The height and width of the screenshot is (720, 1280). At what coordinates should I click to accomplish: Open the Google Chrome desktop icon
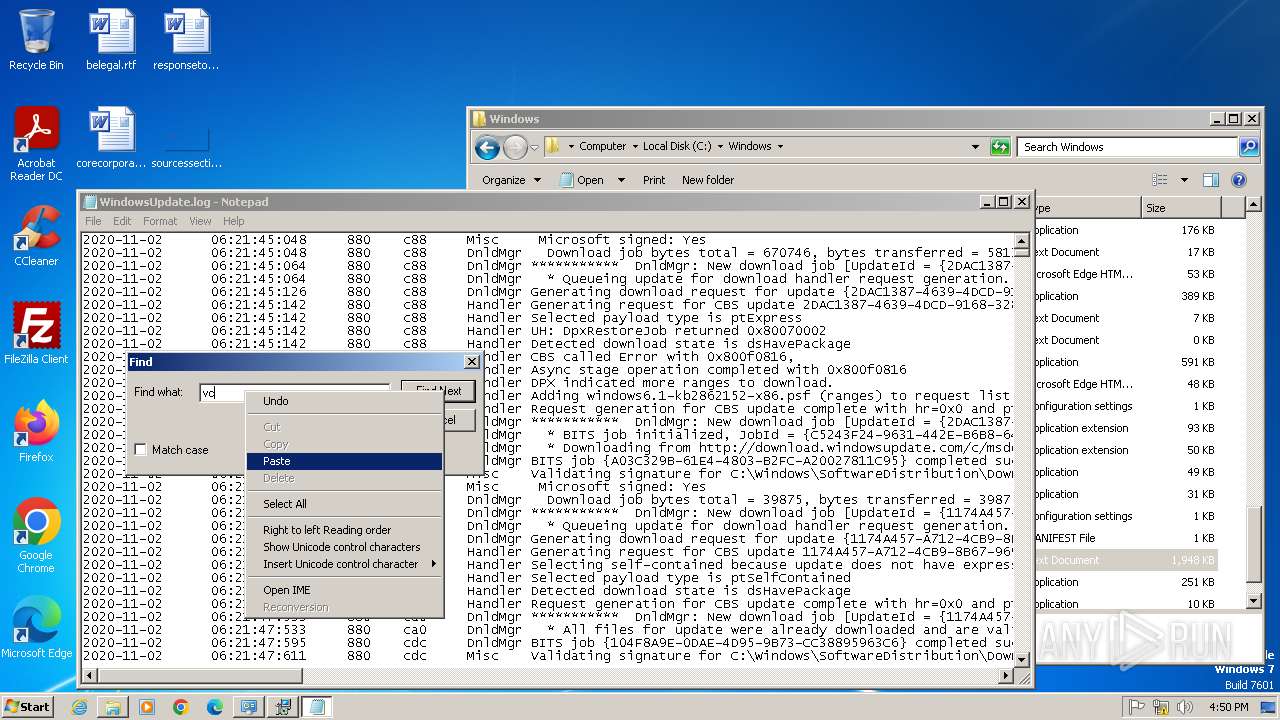(x=36, y=535)
